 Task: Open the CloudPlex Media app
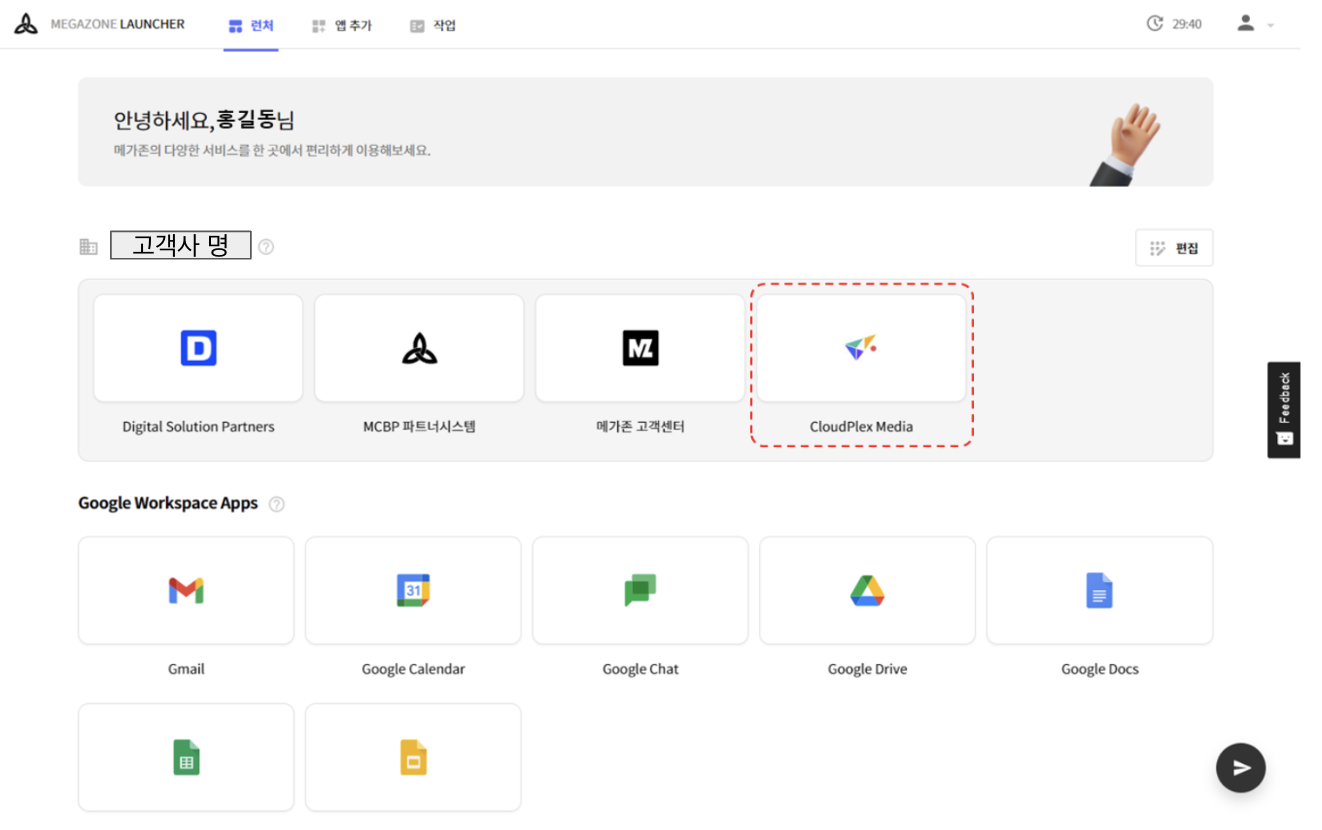(x=861, y=347)
